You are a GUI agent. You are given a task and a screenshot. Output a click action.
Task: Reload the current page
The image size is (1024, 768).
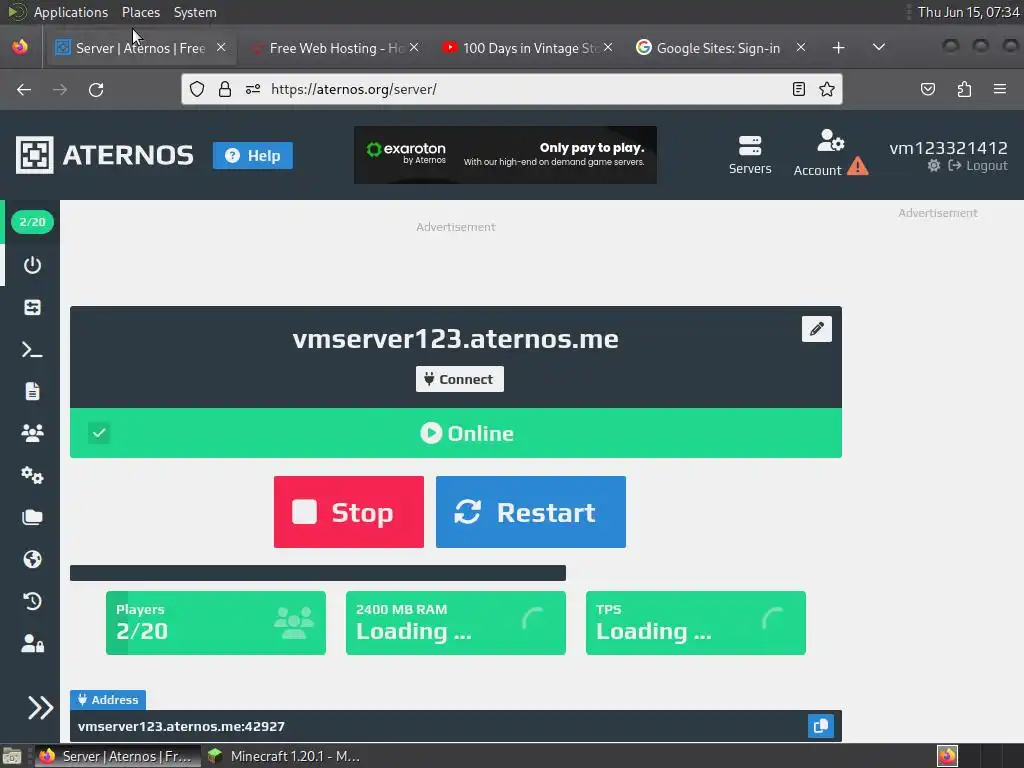click(96, 89)
